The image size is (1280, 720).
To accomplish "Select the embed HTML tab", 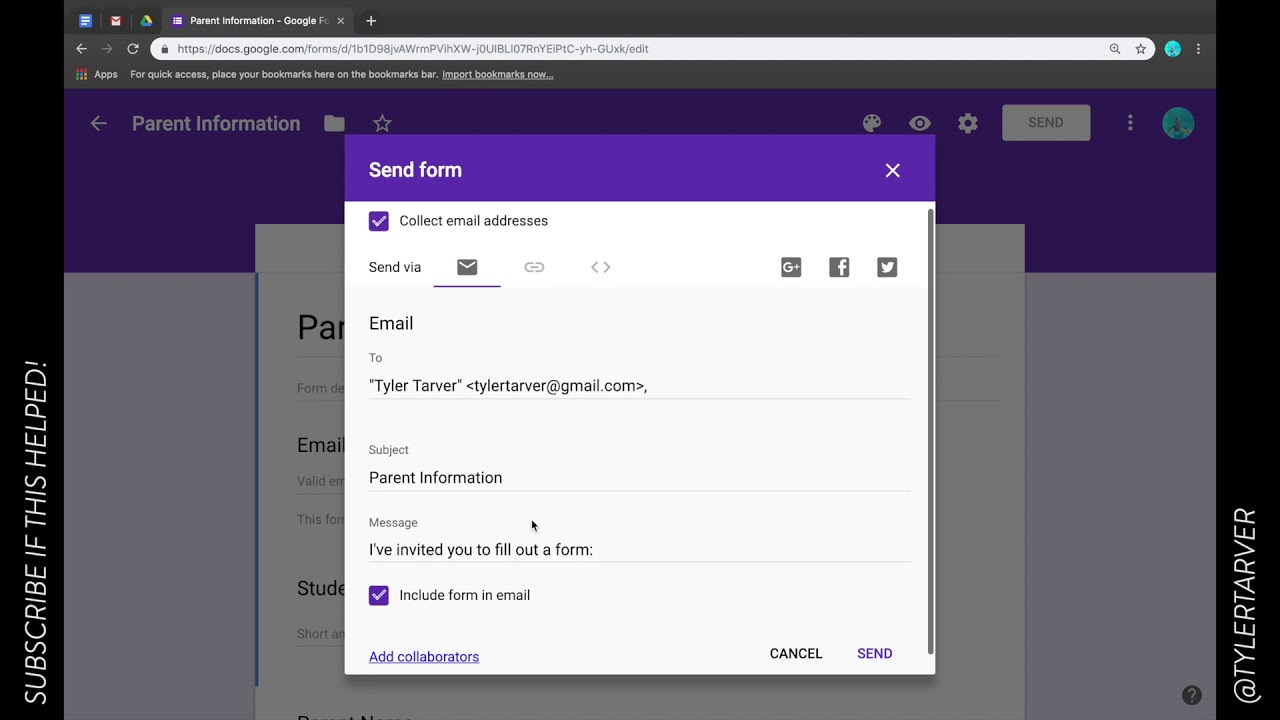I will 601,267.
